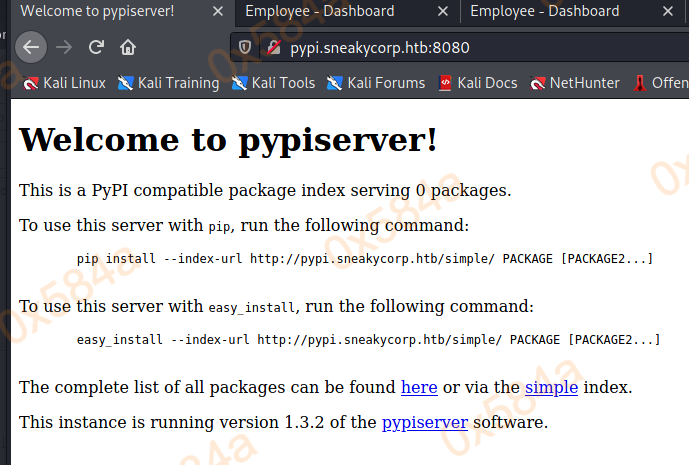Open the Kali Tools bookmark
689x465 pixels.
pos(273,83)
